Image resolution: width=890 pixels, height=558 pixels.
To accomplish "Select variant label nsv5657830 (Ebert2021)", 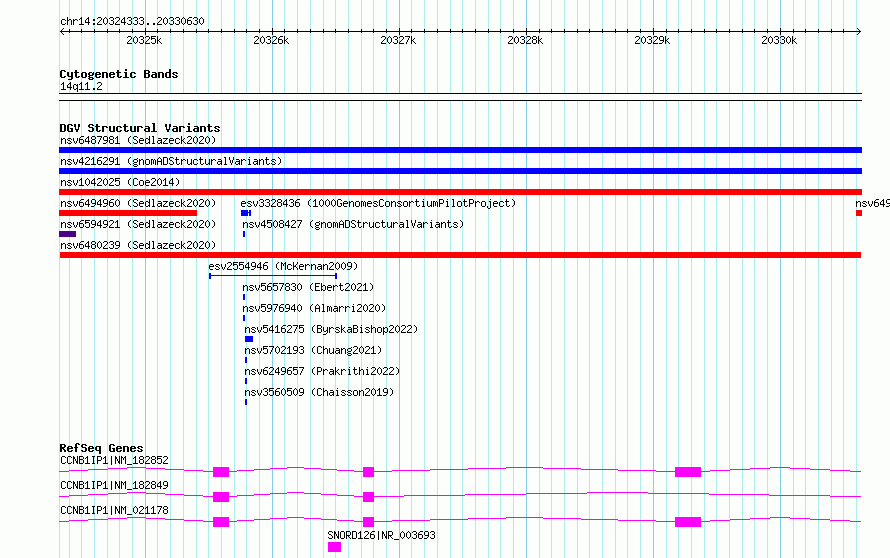I will pos(308,287).
